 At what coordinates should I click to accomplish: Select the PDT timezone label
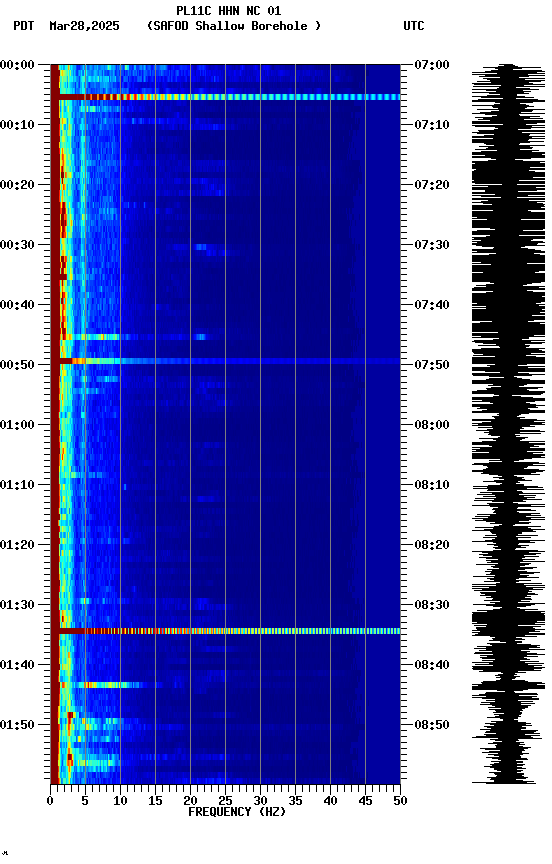pyautogui.click(x=24, y=26)
